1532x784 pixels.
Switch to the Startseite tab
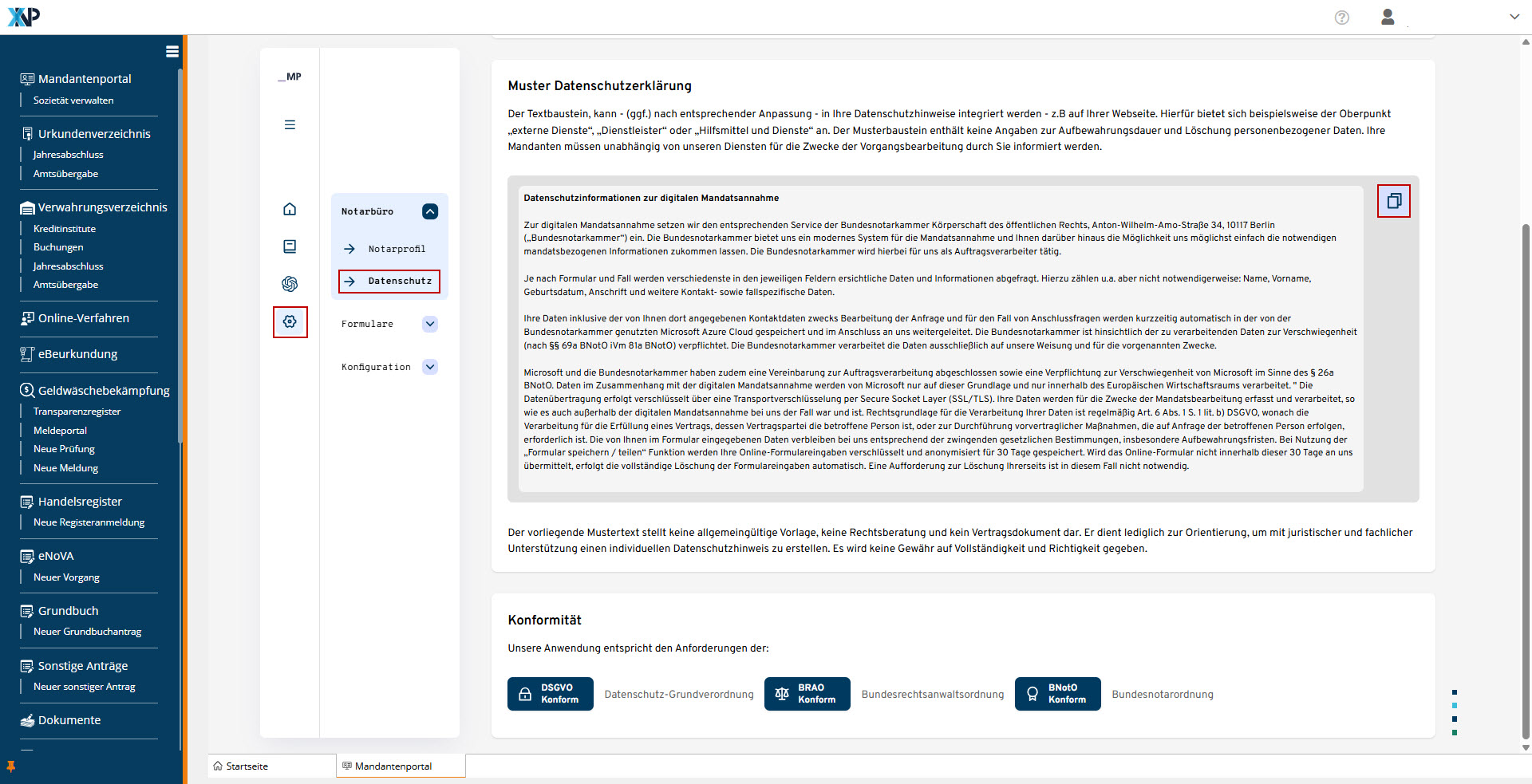coord(247,766)
